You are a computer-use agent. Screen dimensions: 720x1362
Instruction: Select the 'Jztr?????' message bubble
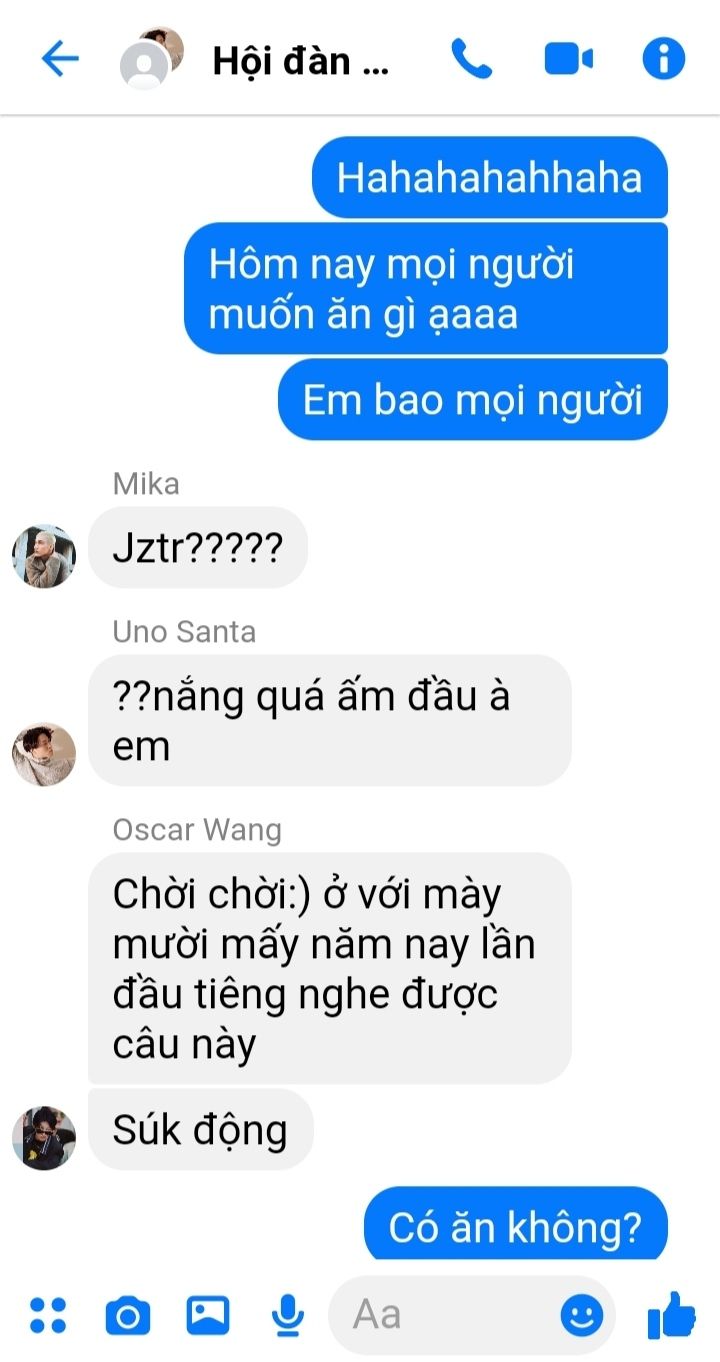tap(197, 547)
